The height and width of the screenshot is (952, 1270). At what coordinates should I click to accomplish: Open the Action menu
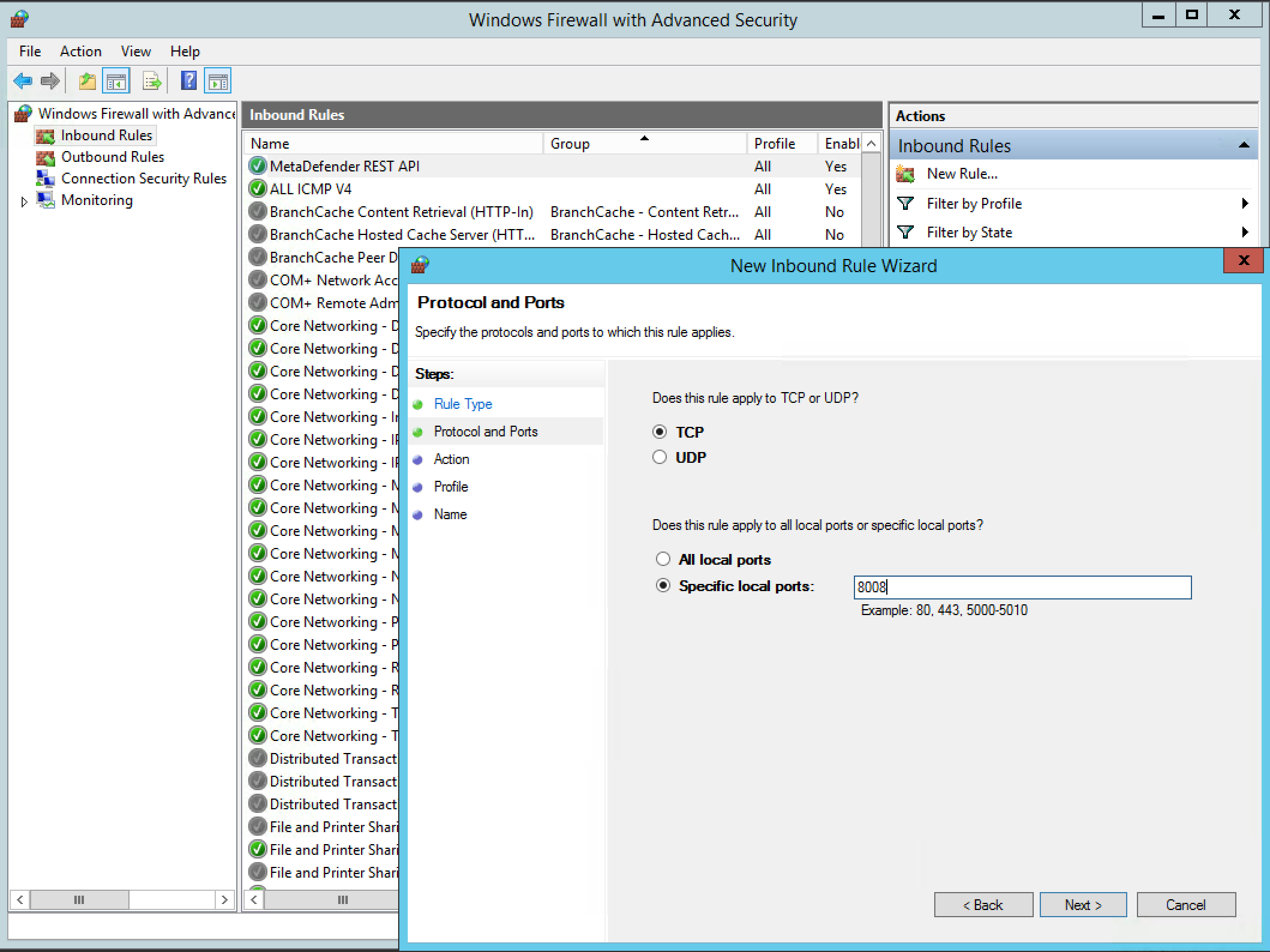[81, 52]
